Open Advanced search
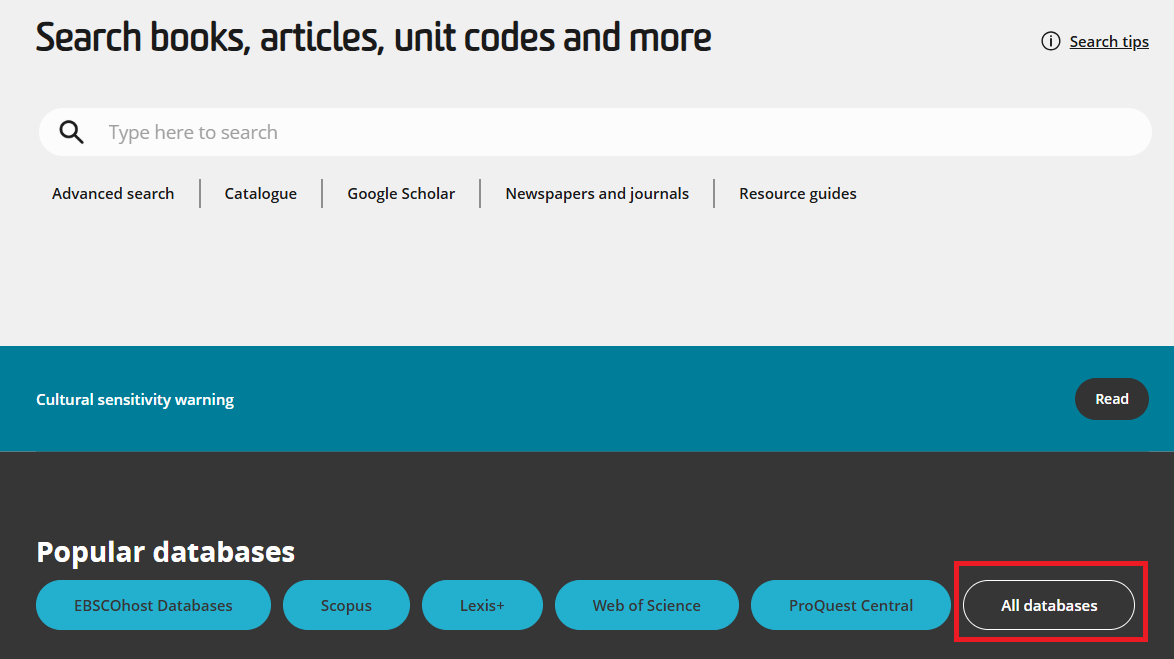 (113, 194)
